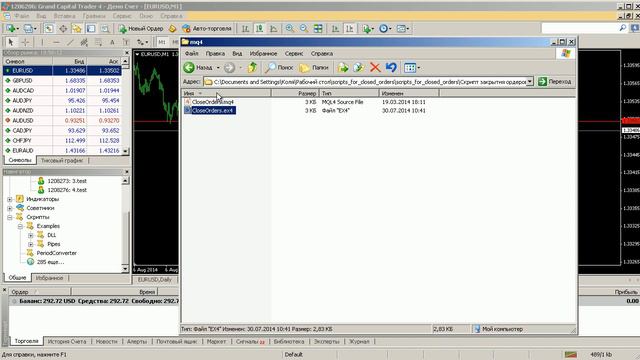Click the New Order button in MetaTrader toolbar
The height and width of the screenshot is (360, 640).
[141, 29]
